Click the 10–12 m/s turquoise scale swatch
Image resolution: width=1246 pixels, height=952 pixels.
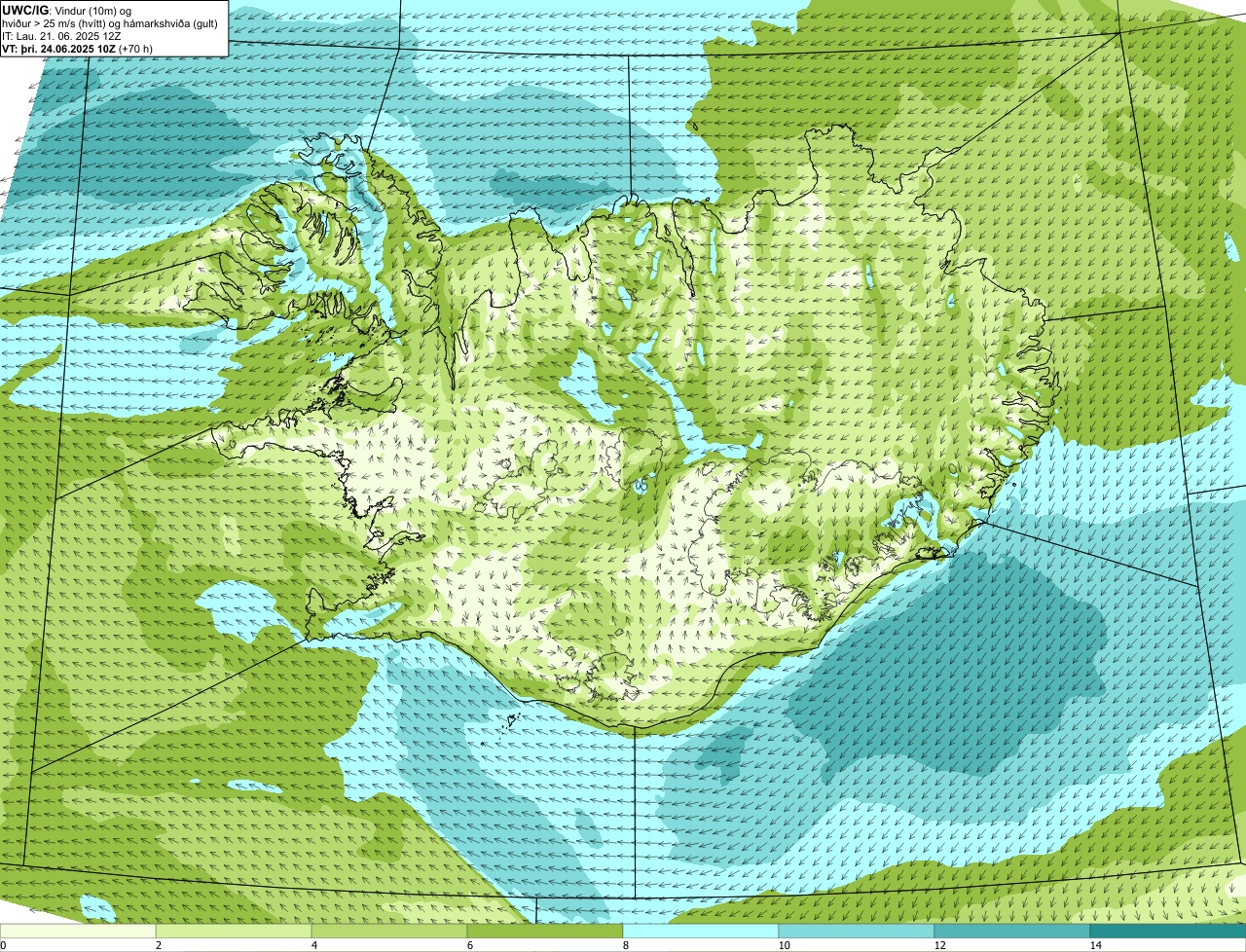(857, 931)
